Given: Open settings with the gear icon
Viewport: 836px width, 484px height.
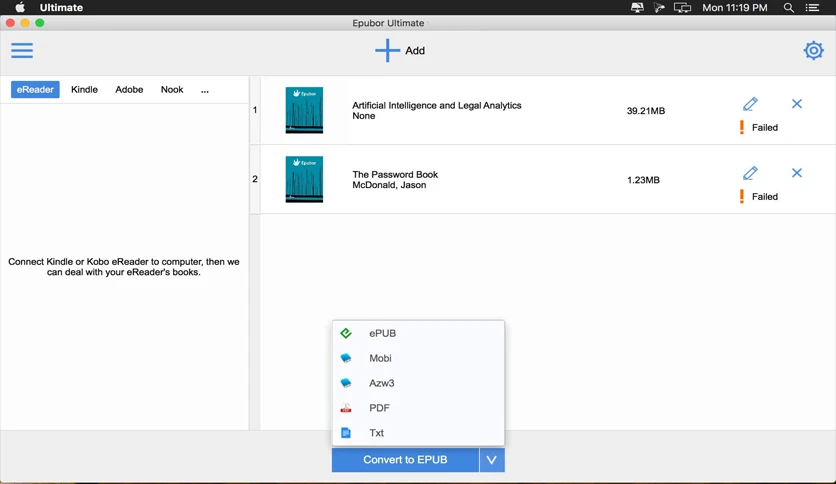Looking at the screenshot, I should 813,51.
